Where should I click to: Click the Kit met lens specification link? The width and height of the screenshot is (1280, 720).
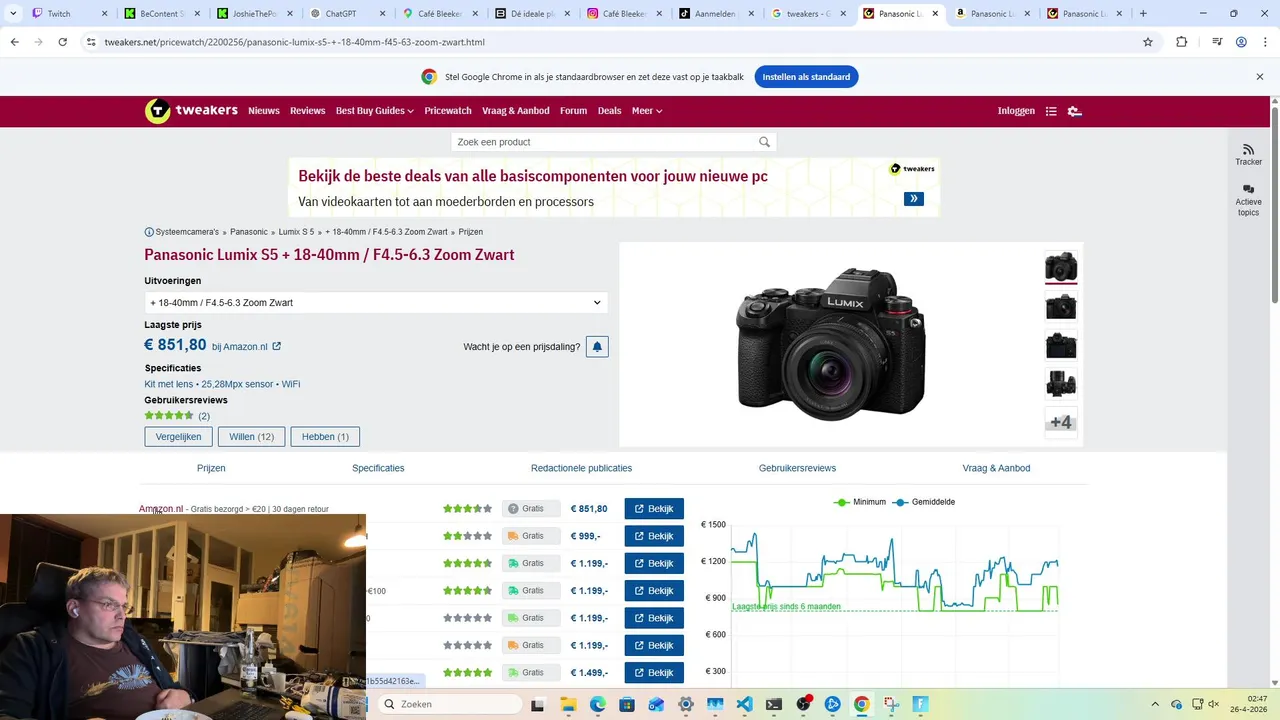tap(169, 384)
